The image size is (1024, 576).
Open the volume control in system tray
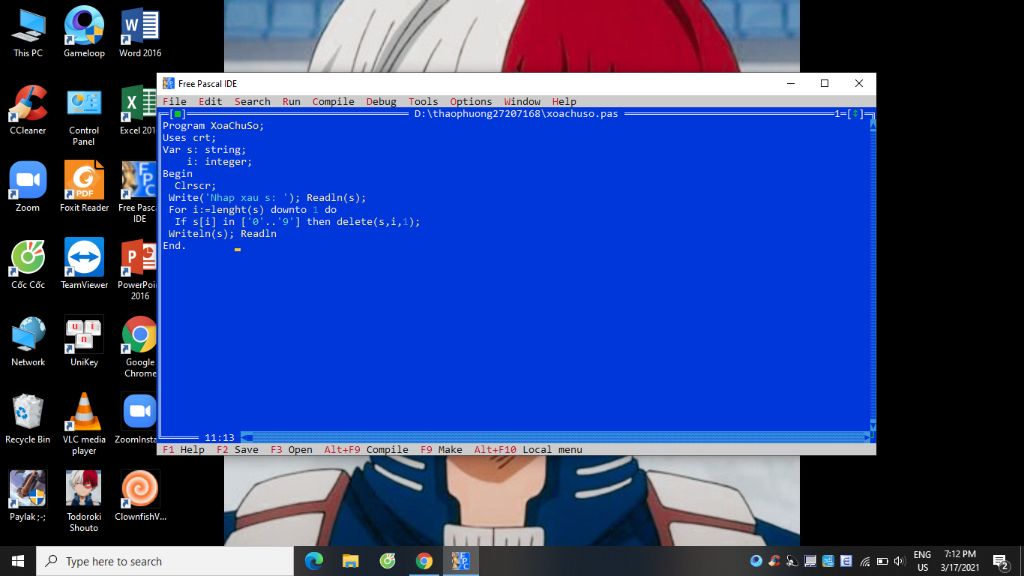click(899, 561)
